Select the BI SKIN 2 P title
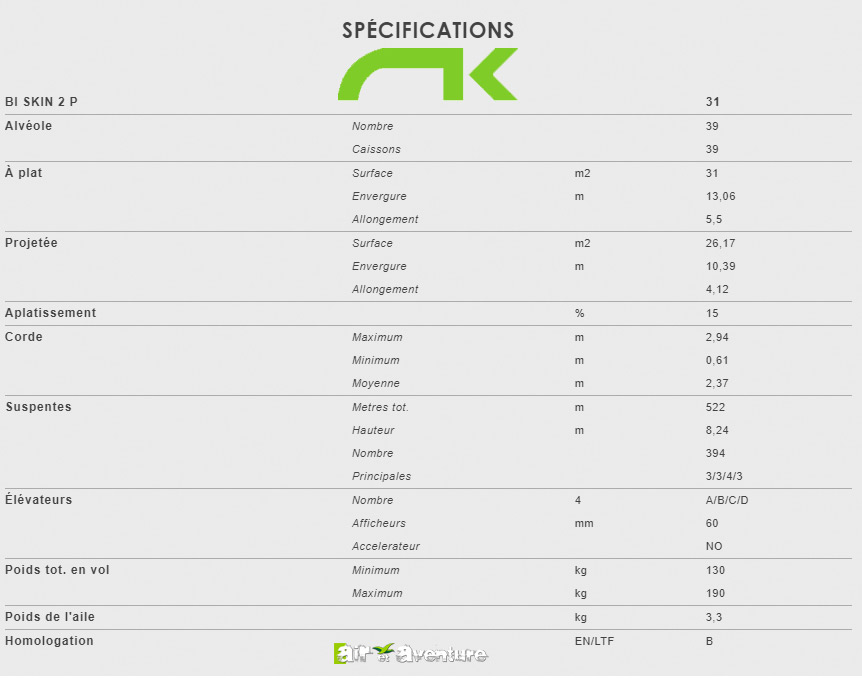 click(41, 102)
